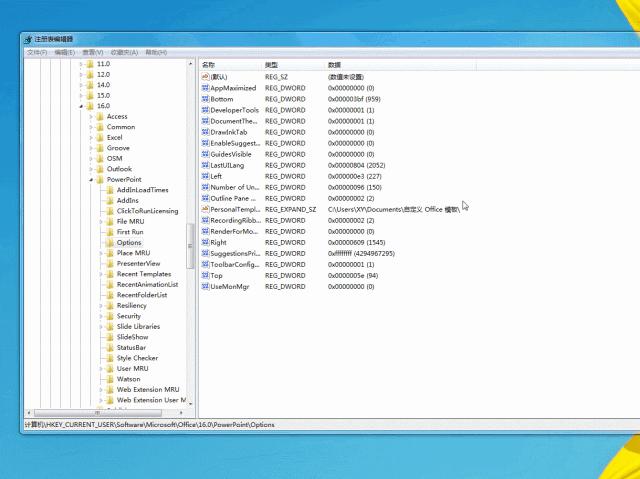Select the RecordingRibb... value name
The height and width of the screenshot is (479, 640).
(236, 220)
